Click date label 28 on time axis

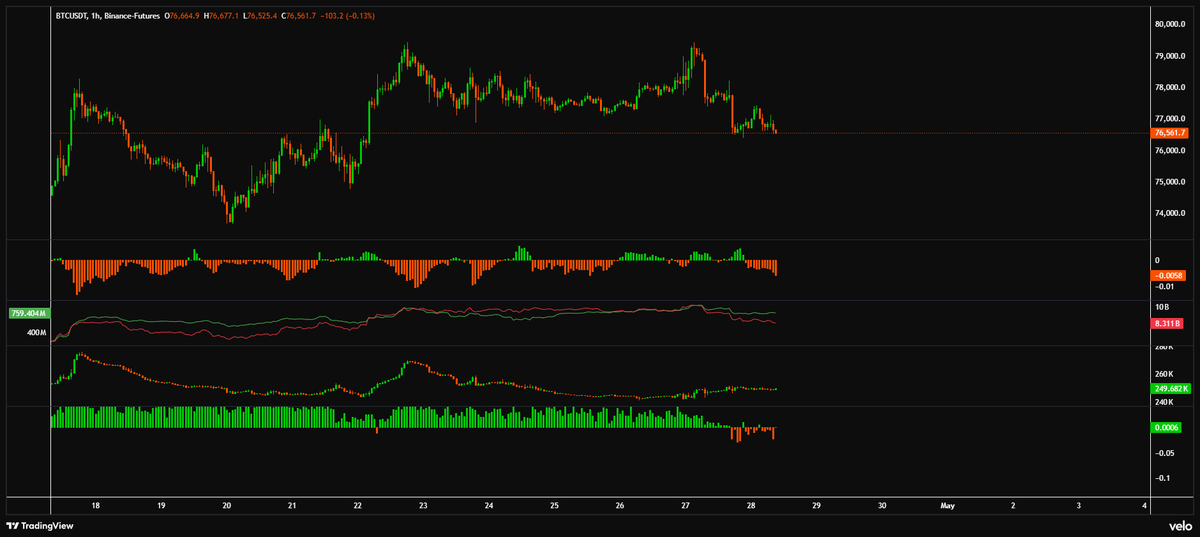pos(751,506)
